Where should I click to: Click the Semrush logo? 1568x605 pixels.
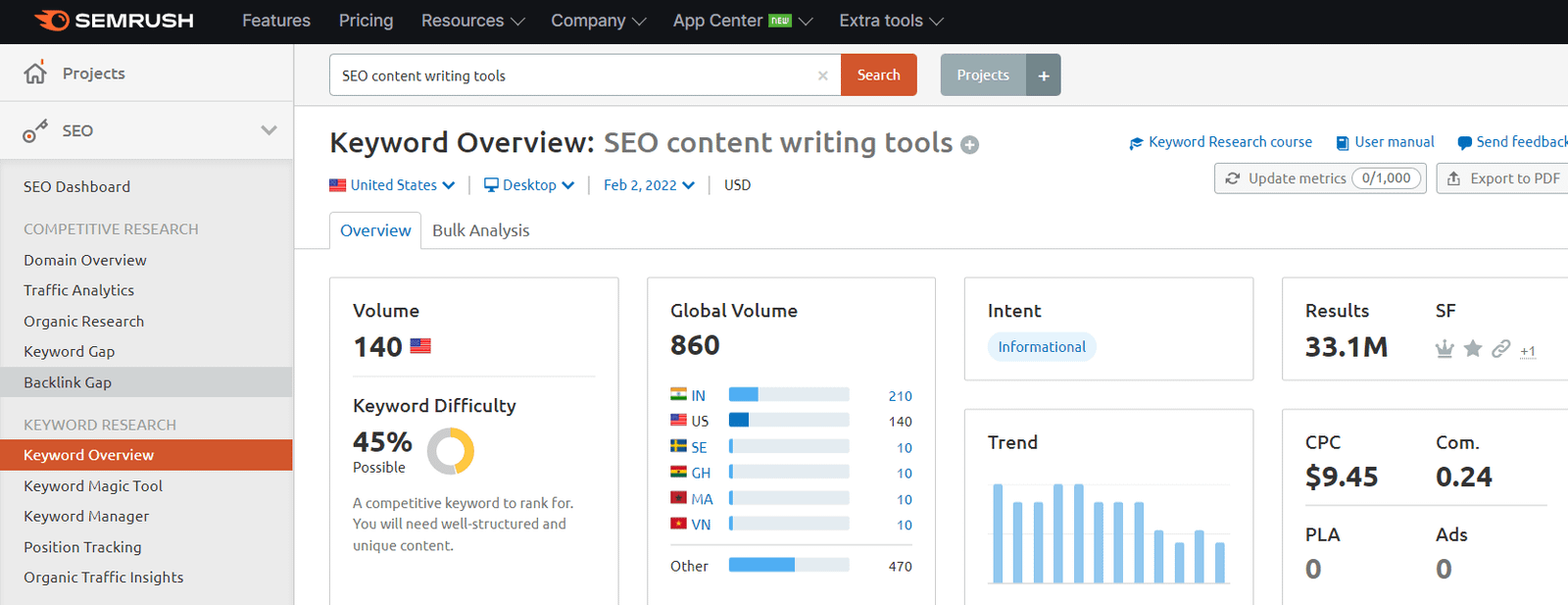[x=114, y=21]
